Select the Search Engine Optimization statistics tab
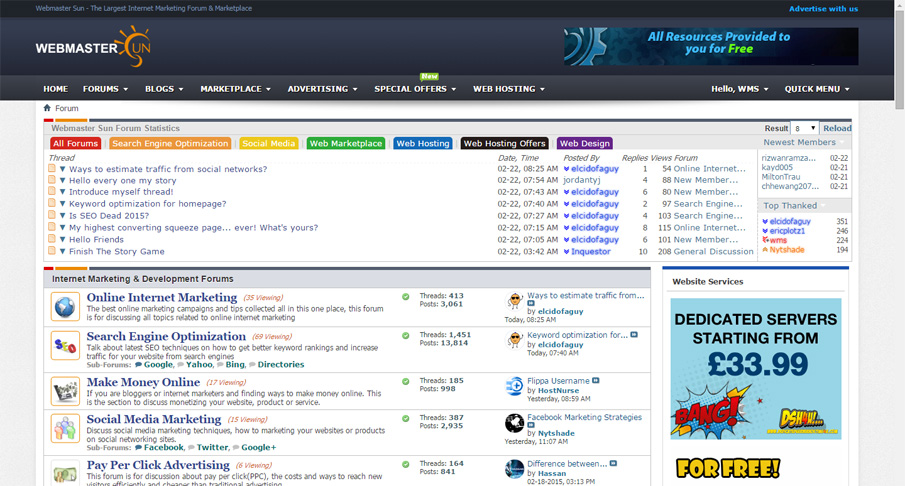Image resolution: width=905 pixels, height=486 pixels. (170, 143)
